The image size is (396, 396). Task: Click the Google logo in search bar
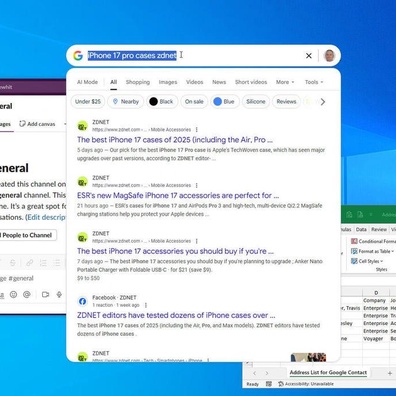pyautogui.click(x=78, y=55)
